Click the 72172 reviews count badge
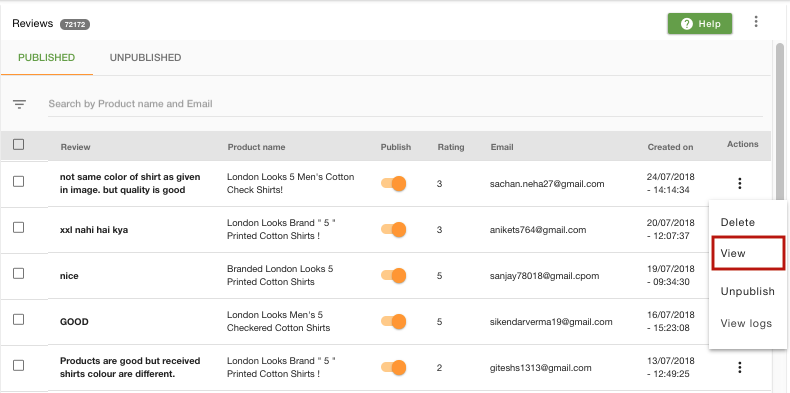The width and height of the screenshot is (790, 393). pos(75,24)
